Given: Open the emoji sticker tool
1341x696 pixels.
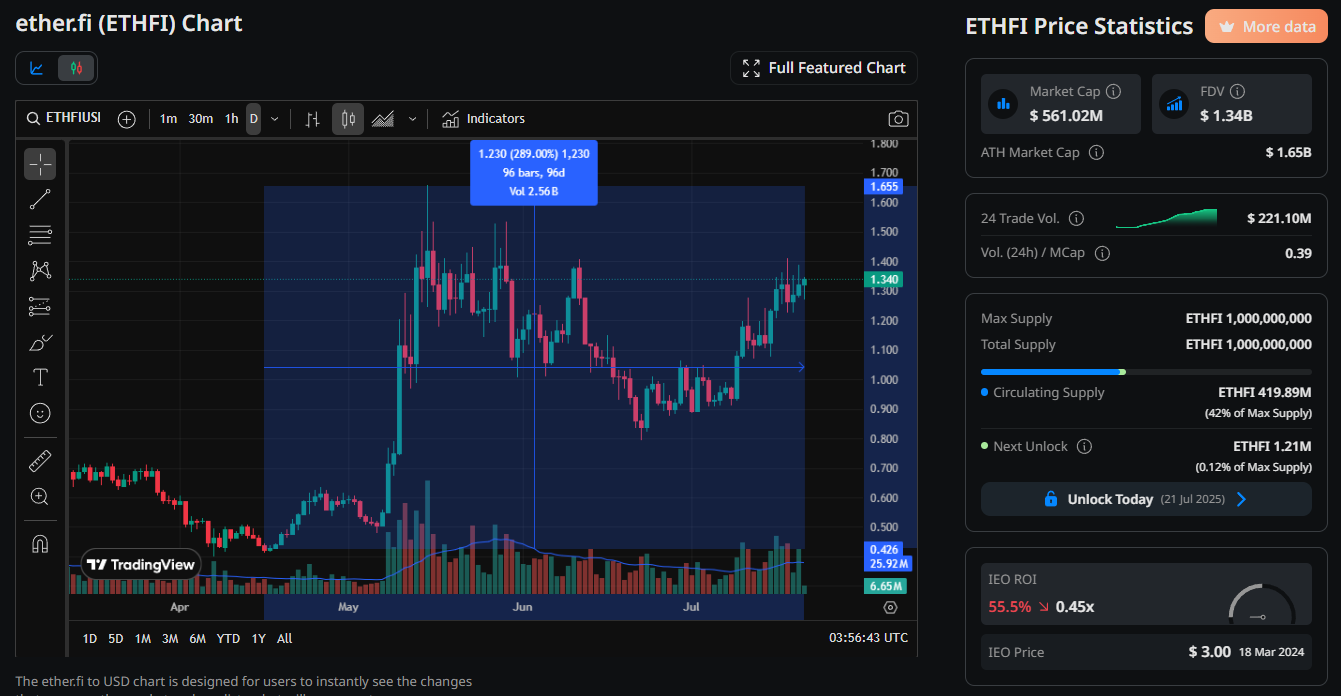Looking at the screenshot, I should [40, 412].
